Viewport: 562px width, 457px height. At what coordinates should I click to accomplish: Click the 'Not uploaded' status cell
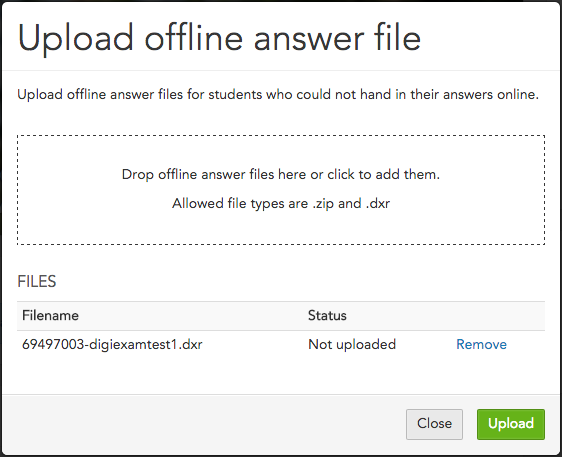[x=352, y=344]
